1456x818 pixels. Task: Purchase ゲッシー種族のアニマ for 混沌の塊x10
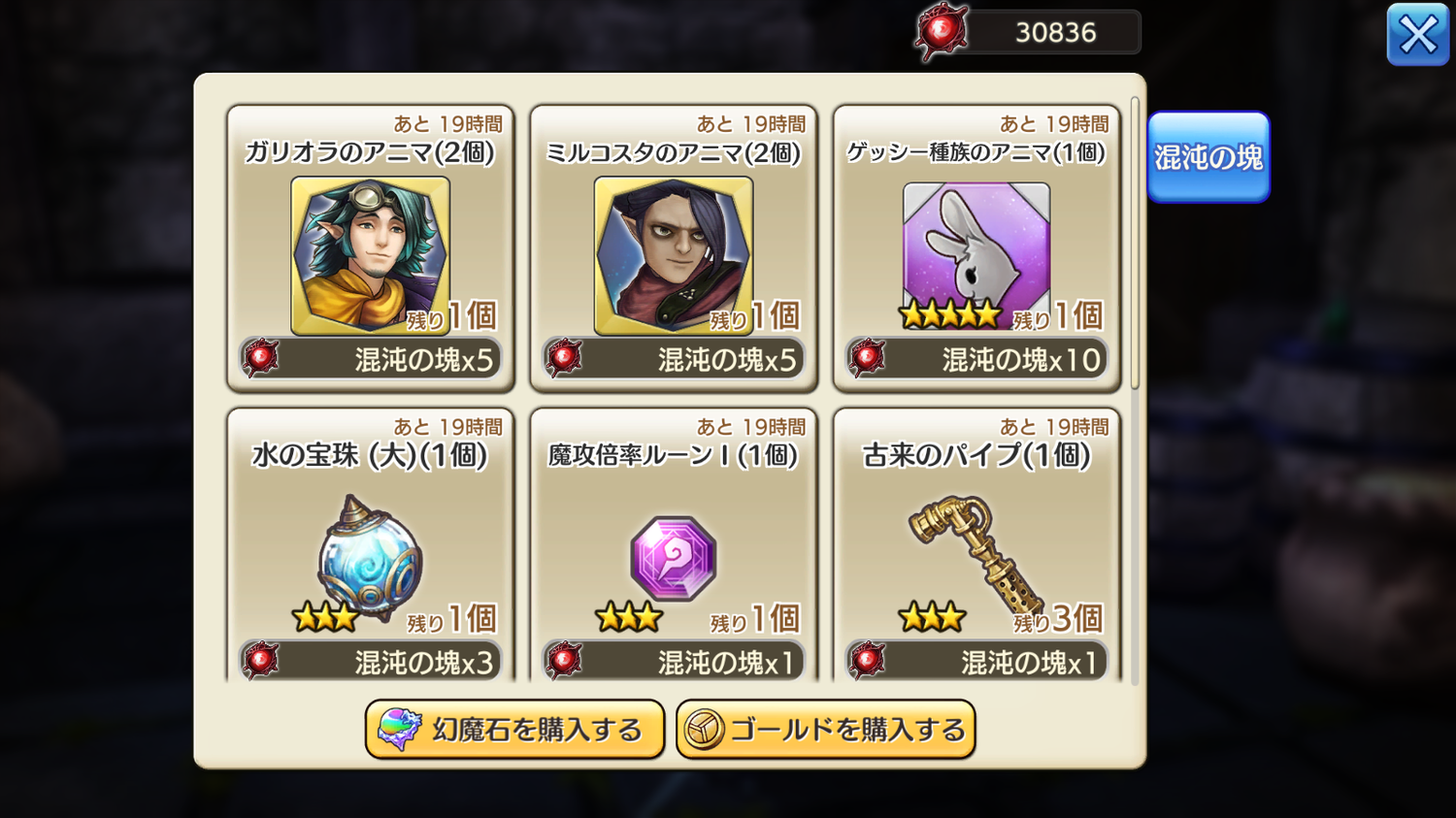click(x=976, y=359)
